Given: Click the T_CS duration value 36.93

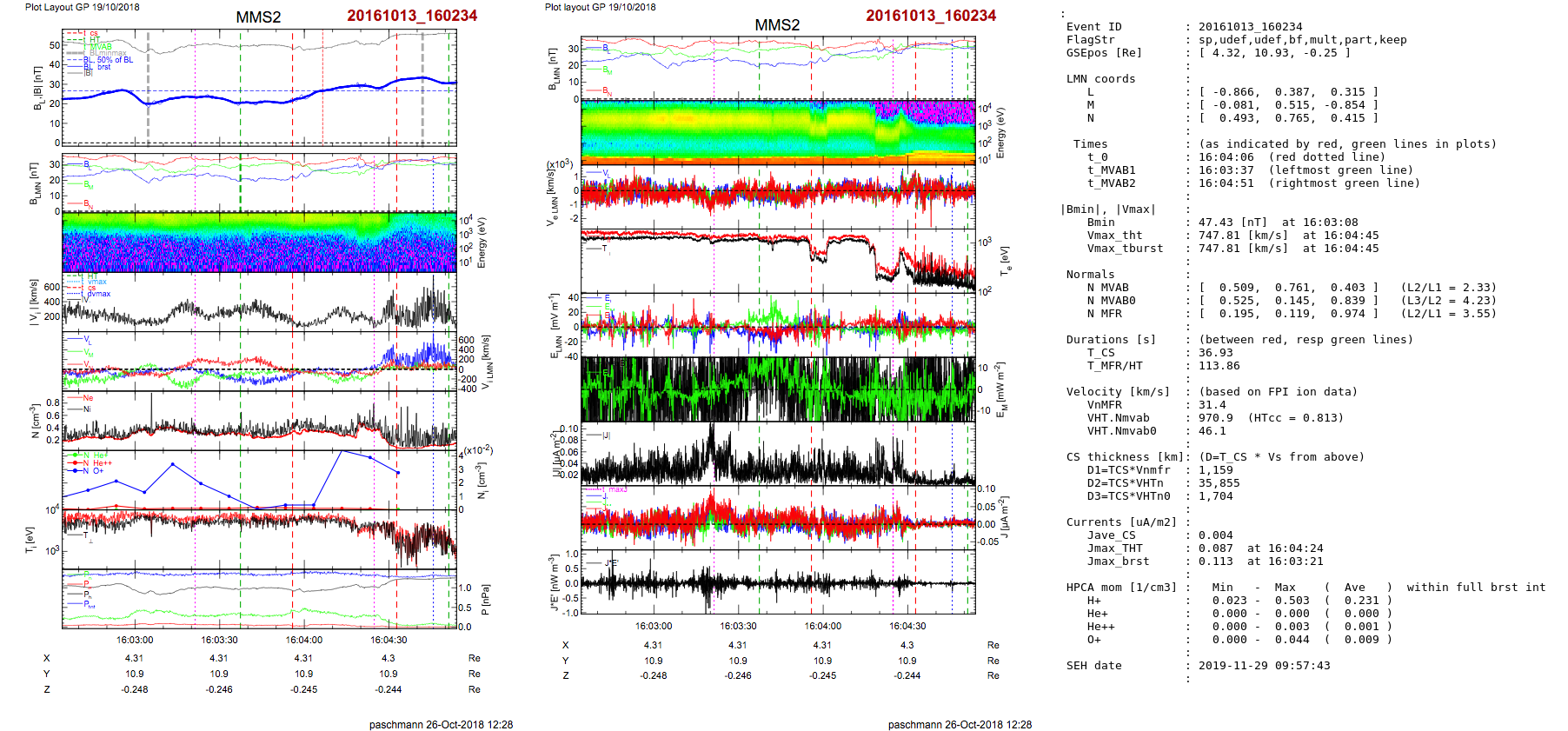Looking at the screenshot, I should (1215, 353).
